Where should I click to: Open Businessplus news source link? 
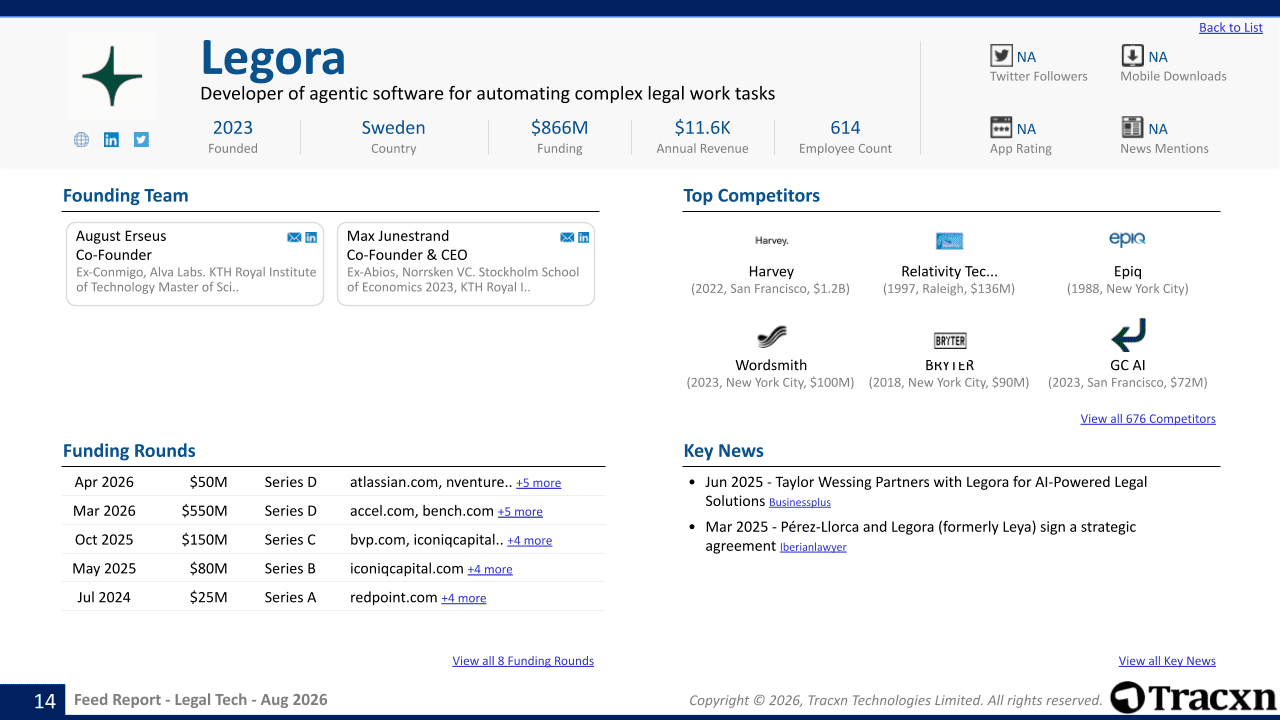coord(800,503)
